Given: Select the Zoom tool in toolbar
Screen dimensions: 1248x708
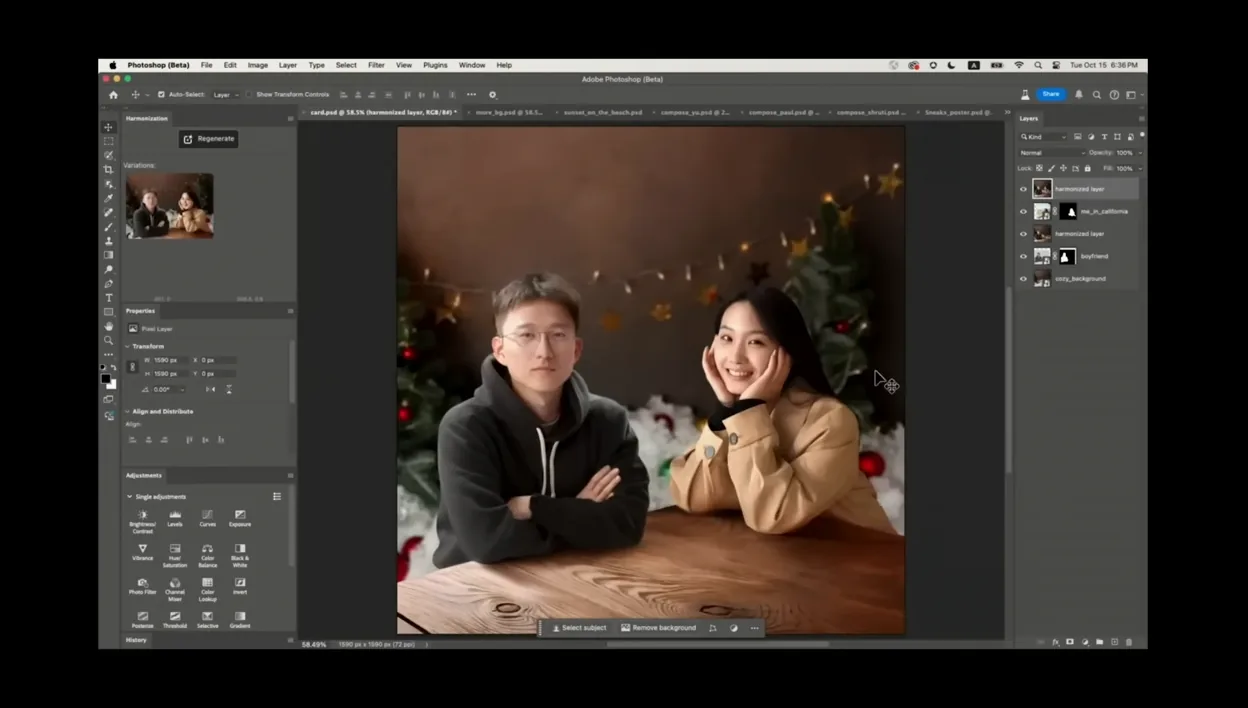Looking at the screenshot, I should coord(109,340).
